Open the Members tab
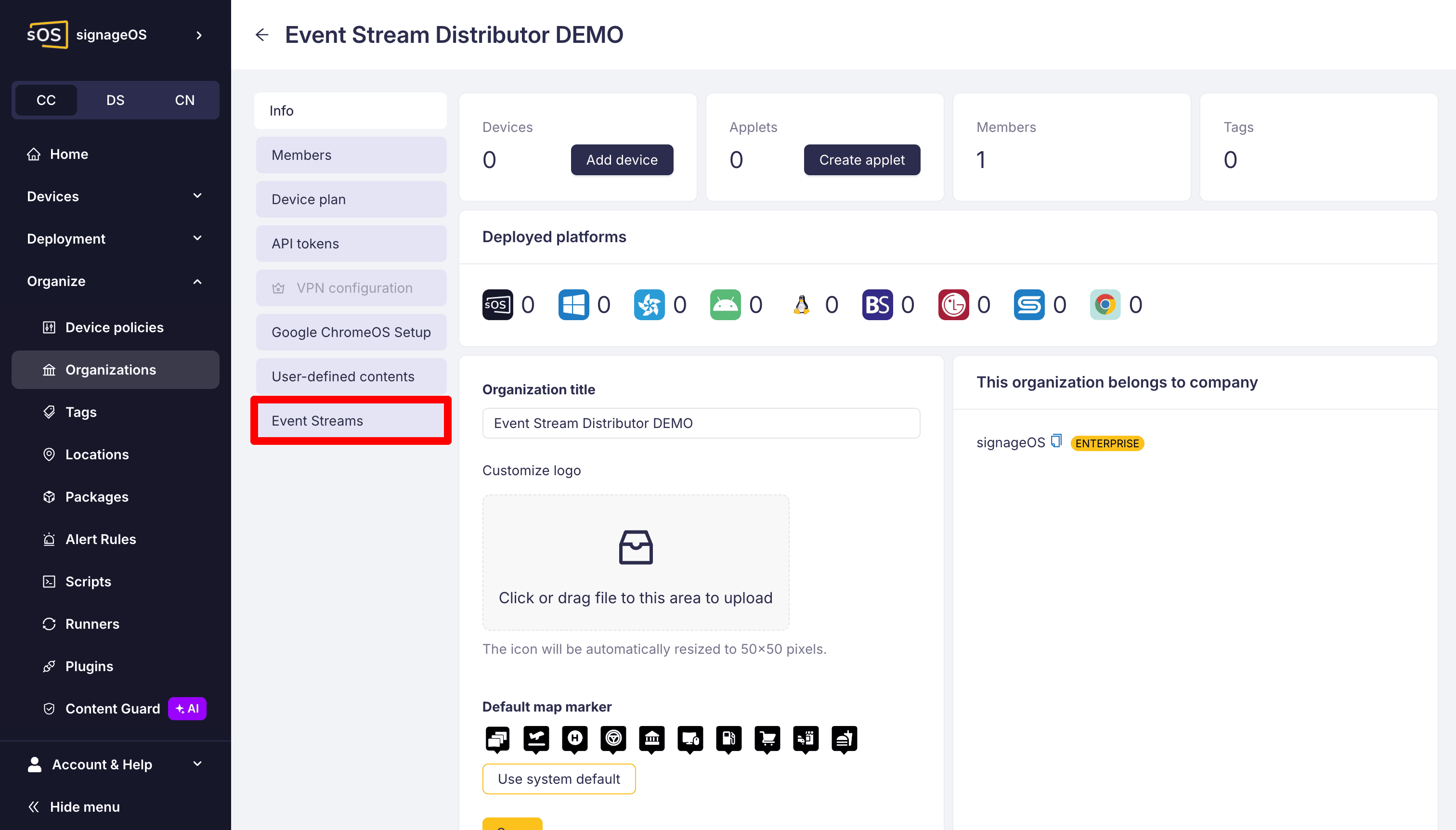This screenshot has height=830, width=1456. click(x=351, y=155)
